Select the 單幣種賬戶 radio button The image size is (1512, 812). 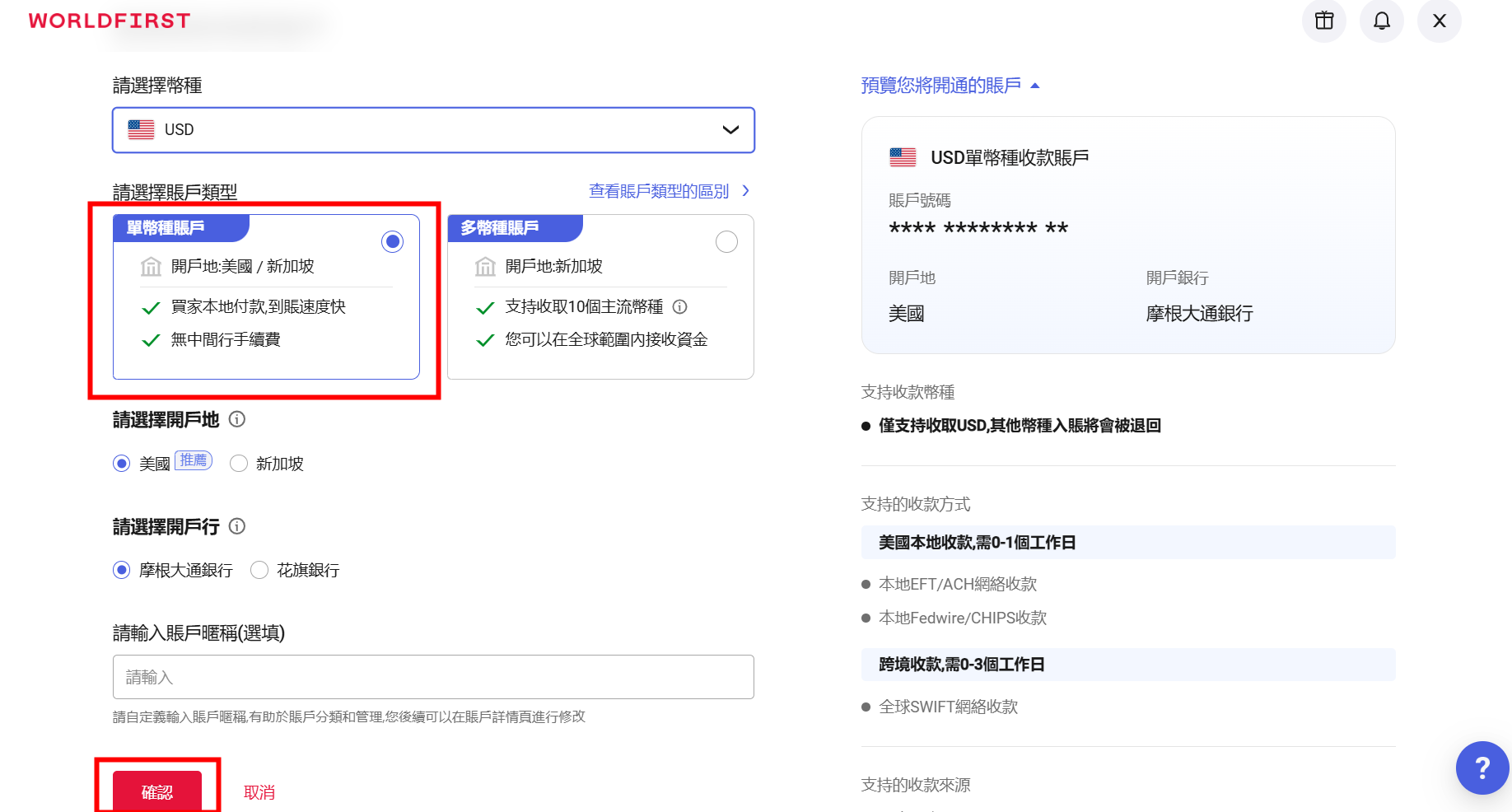393,241
